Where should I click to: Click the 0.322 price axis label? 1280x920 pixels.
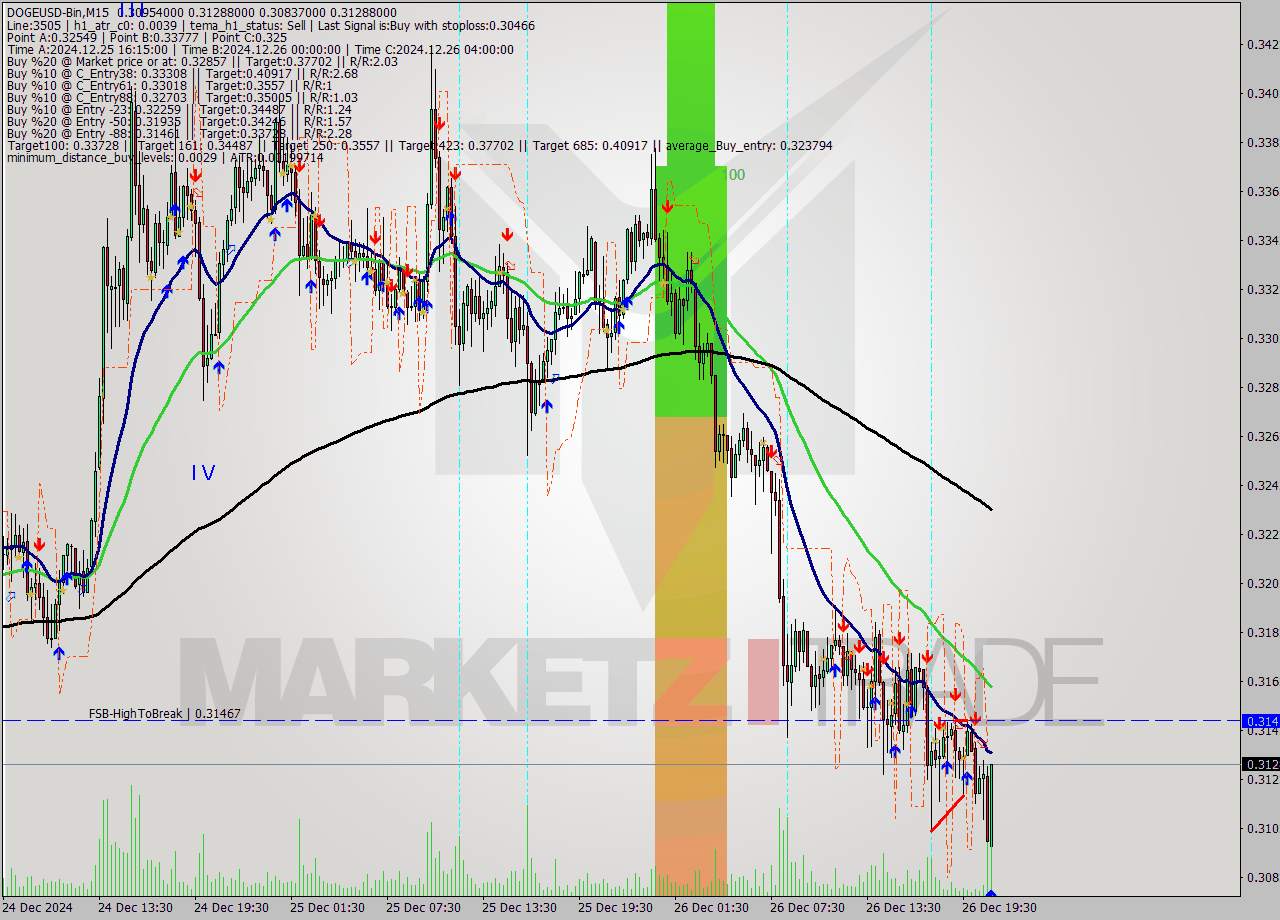pos(1262,534)
